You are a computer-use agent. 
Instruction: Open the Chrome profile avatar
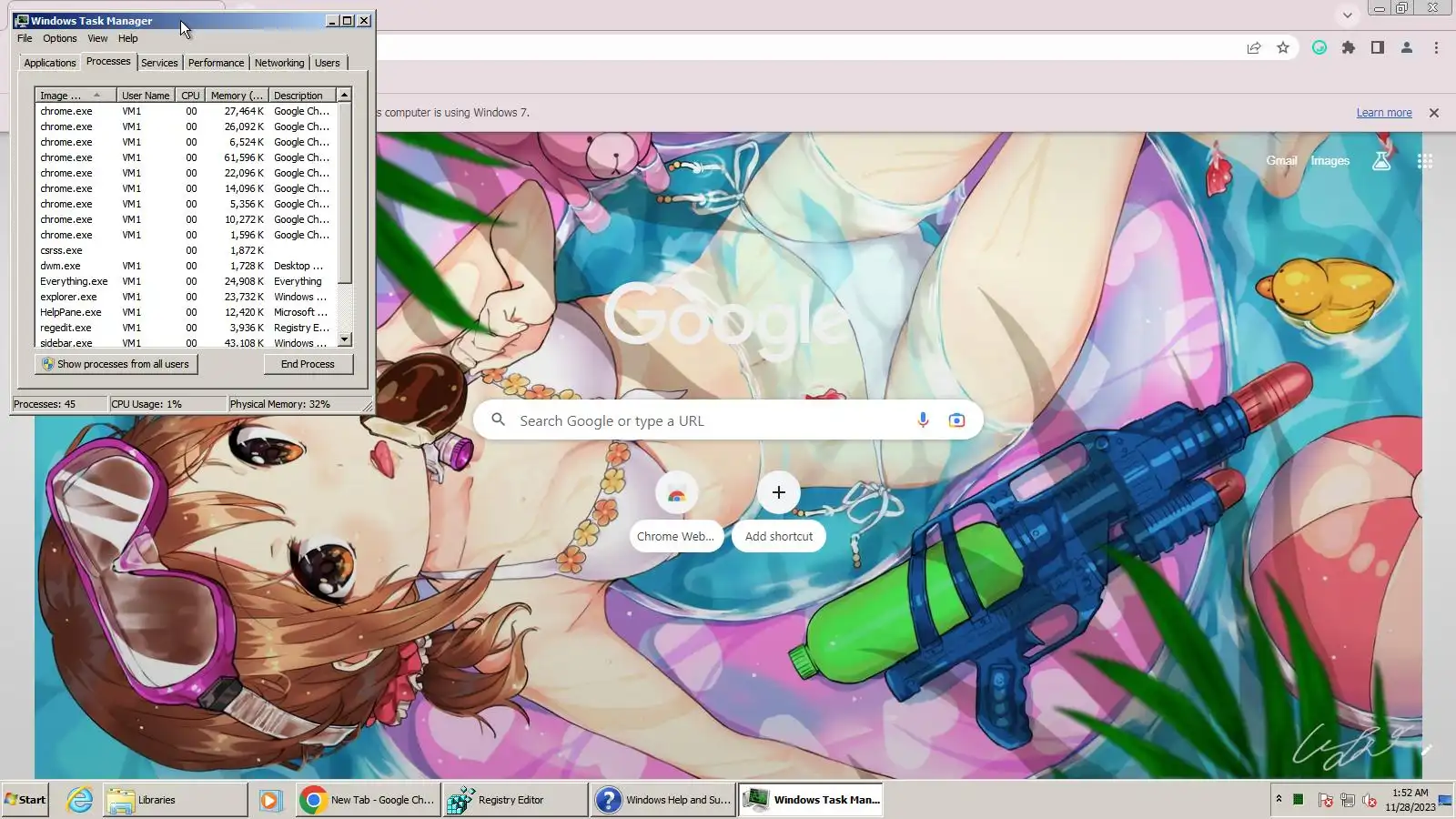tap(1407, 48)
